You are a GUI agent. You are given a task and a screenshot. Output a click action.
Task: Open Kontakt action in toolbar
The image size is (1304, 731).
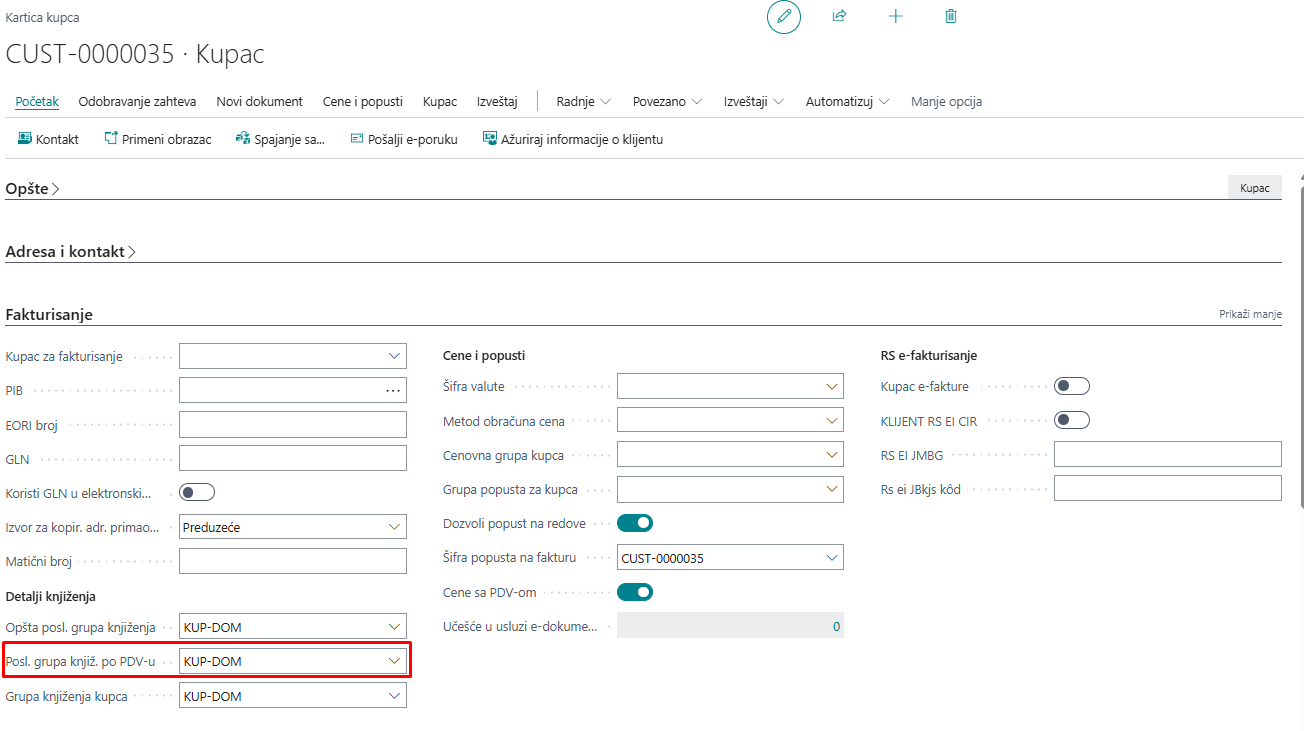[x=48, y=139]
